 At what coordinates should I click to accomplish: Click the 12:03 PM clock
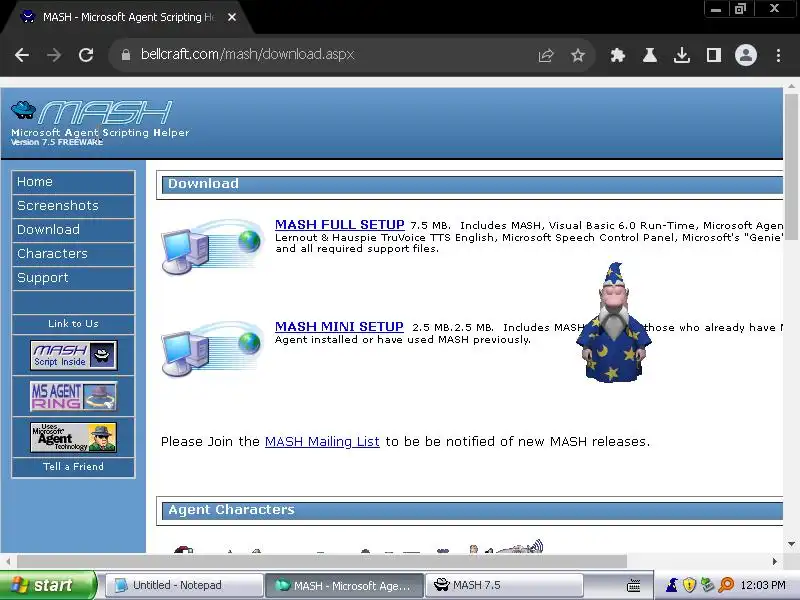(x=763, y=585)
